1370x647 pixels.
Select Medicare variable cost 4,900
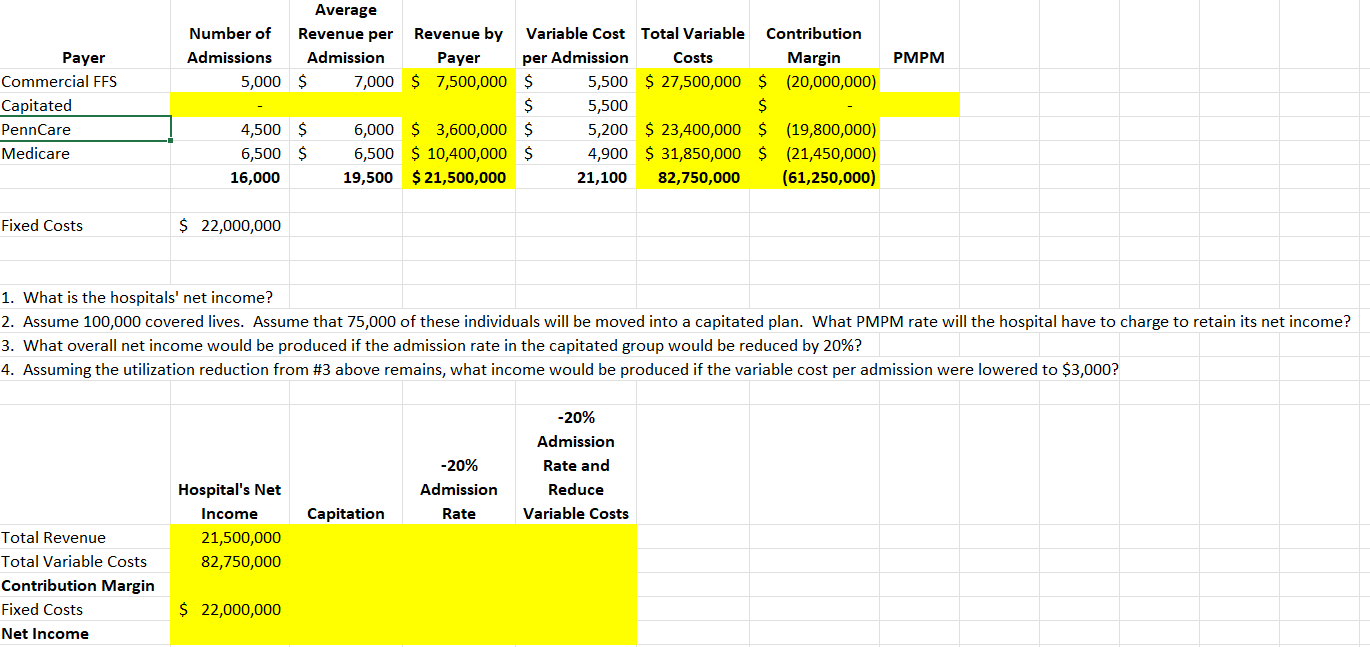pyautogui.click(x=576, y=153)
